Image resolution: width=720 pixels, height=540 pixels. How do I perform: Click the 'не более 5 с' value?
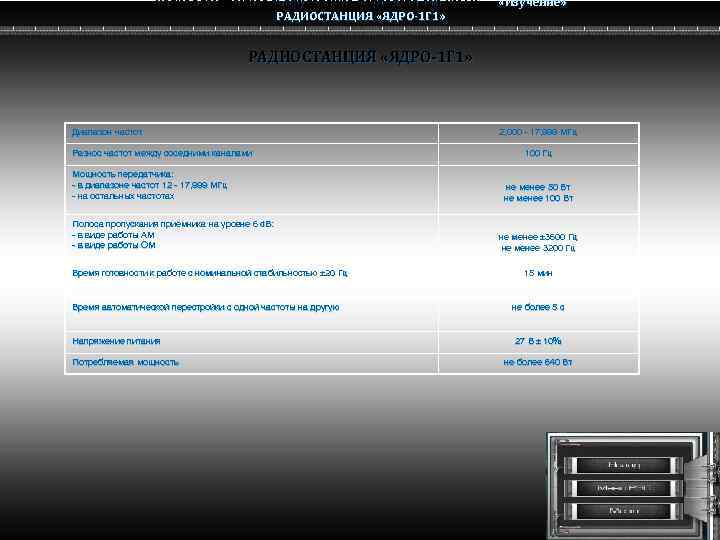click(x=538, y=307)
